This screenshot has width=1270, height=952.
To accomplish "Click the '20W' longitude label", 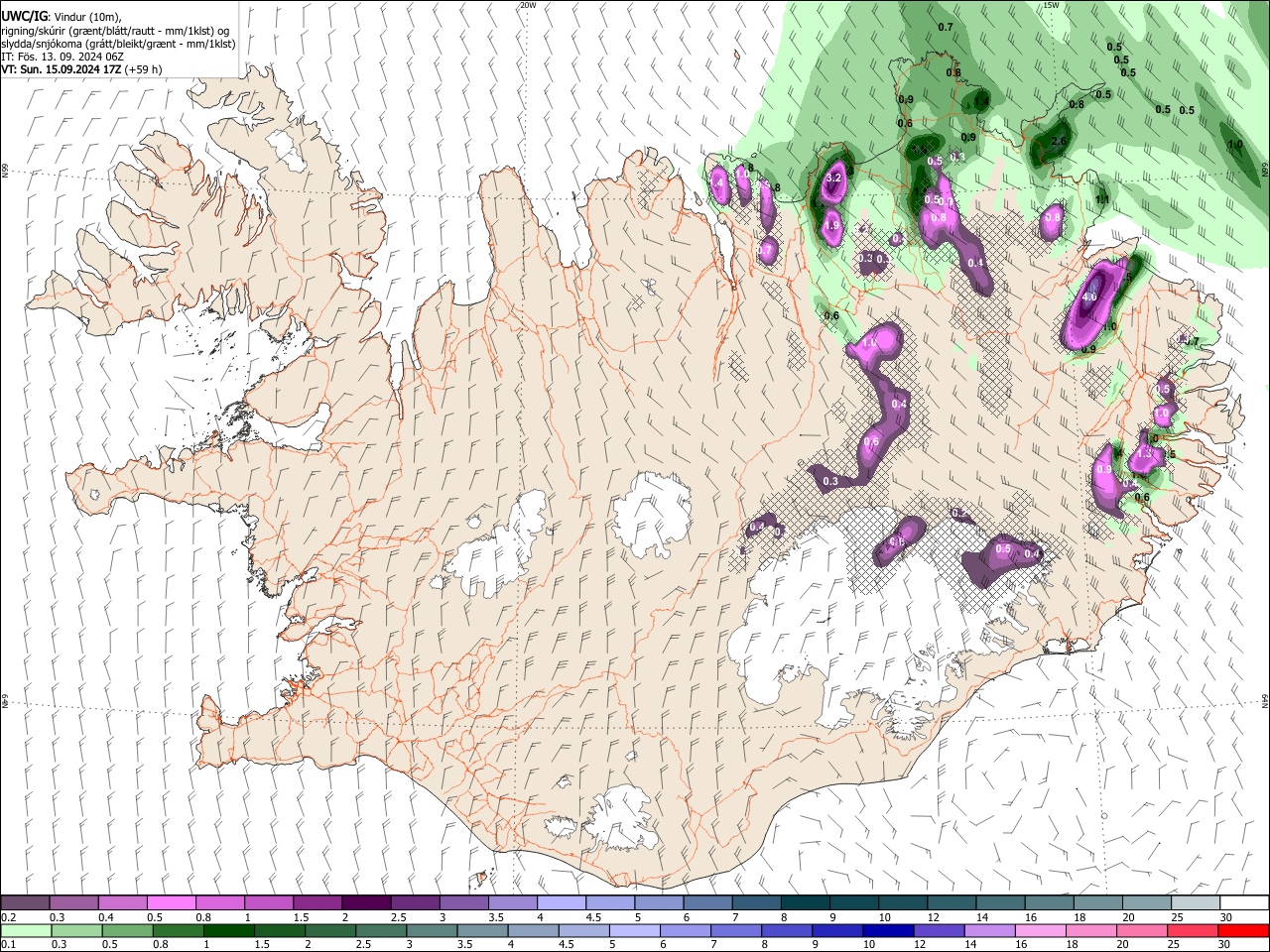I will point(528,5).
